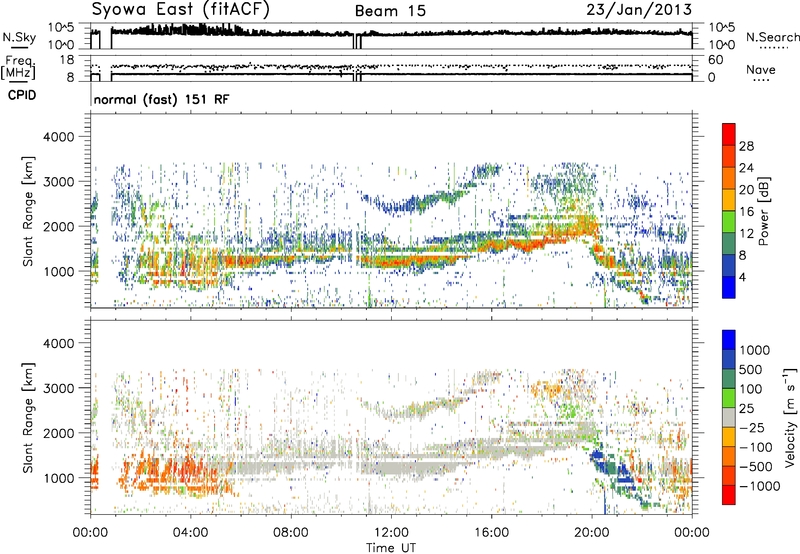The width and height of the screenshot is (800, 554).
Task: Click the 'Time UT' axis label
Action: pos(391,547)
